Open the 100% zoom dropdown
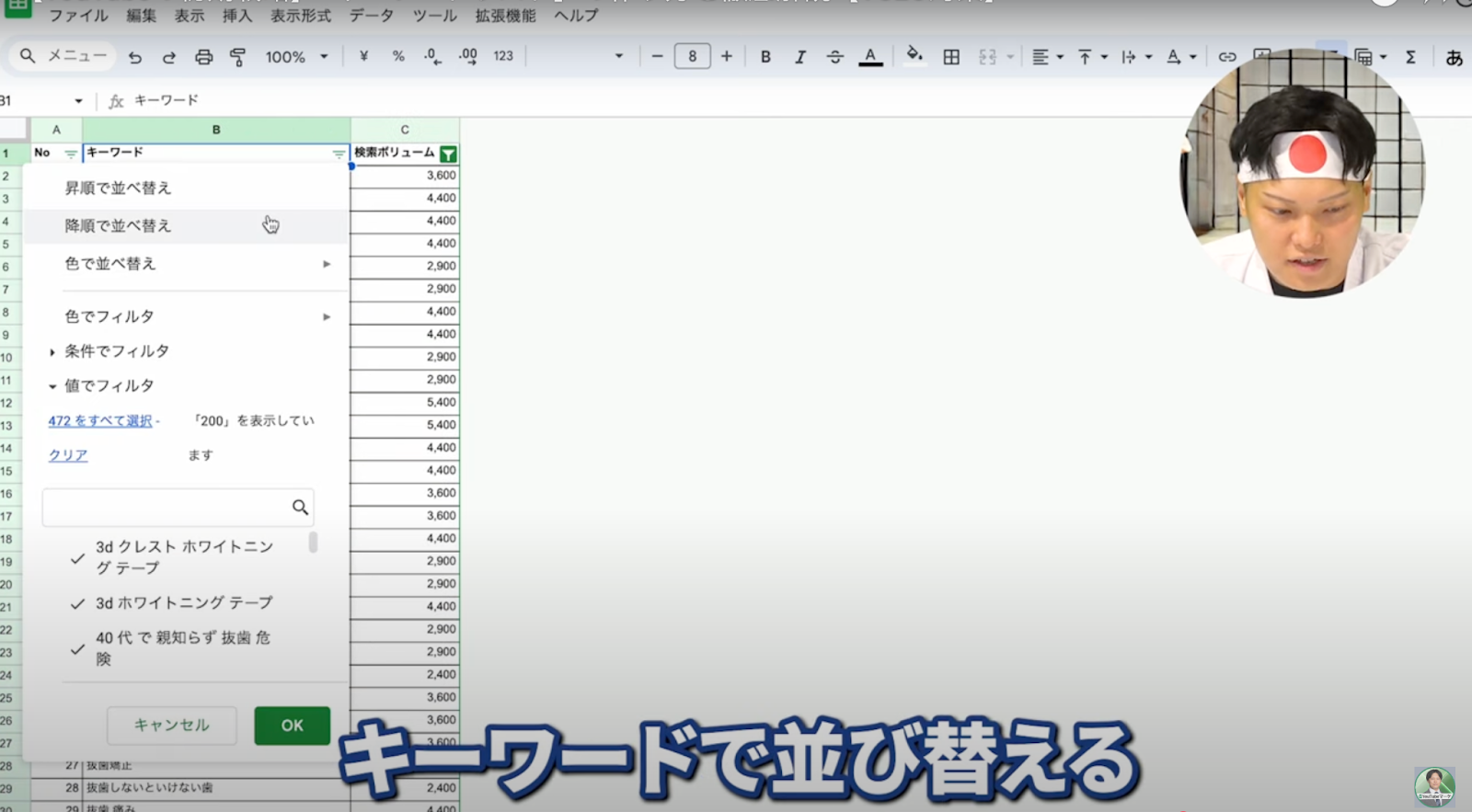Image resolution: width=1472 pixels, height=812 pixels. (296, 57)
